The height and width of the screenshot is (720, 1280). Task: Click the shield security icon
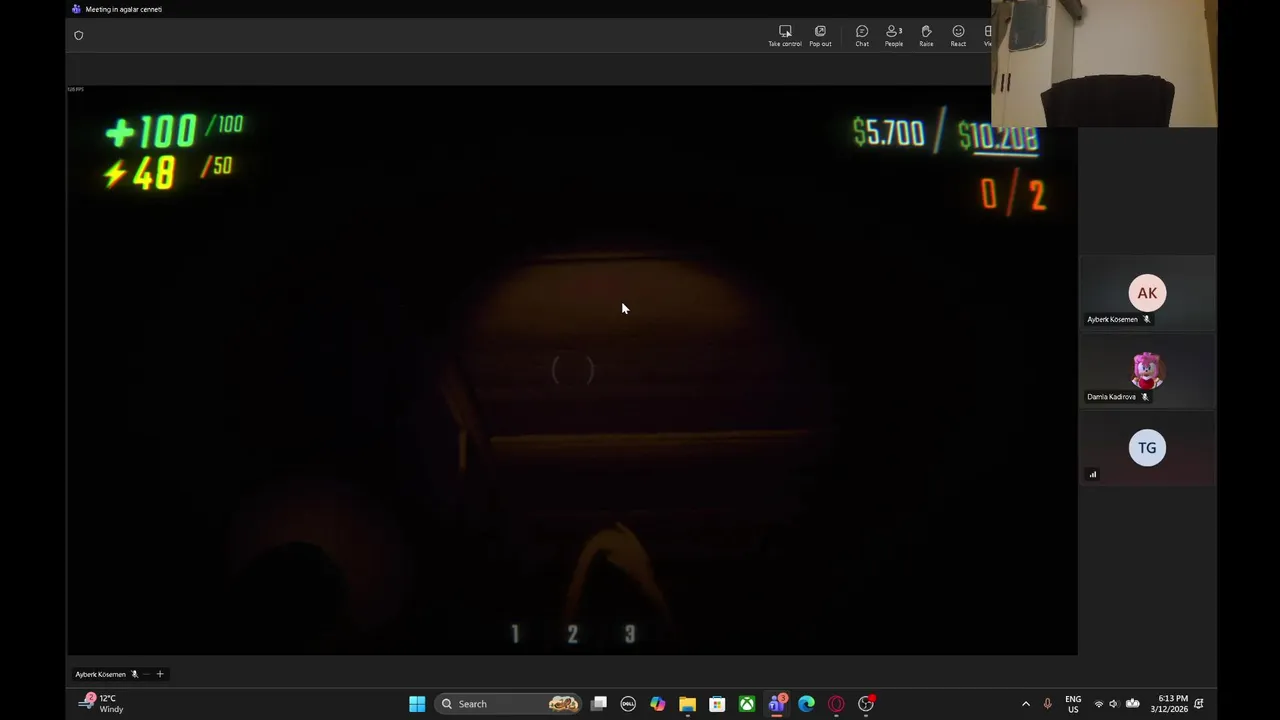pos(79,35)
